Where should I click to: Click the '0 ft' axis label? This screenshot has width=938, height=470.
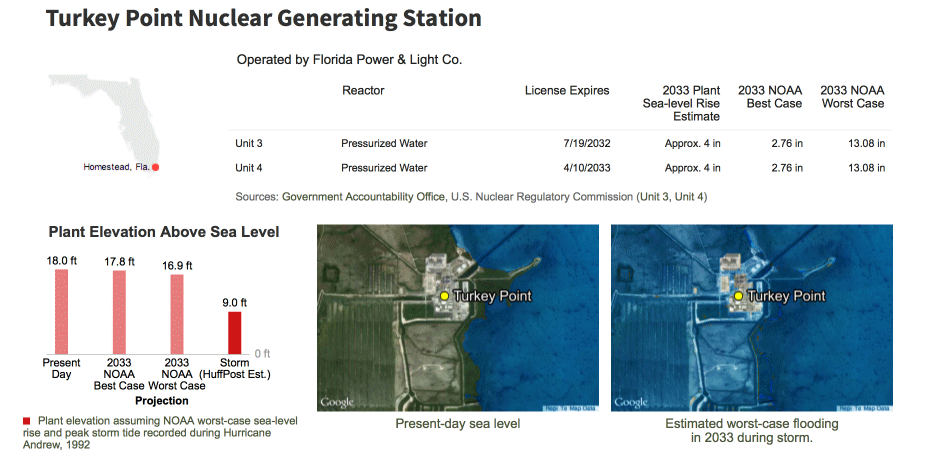click(x=263, y=354)
